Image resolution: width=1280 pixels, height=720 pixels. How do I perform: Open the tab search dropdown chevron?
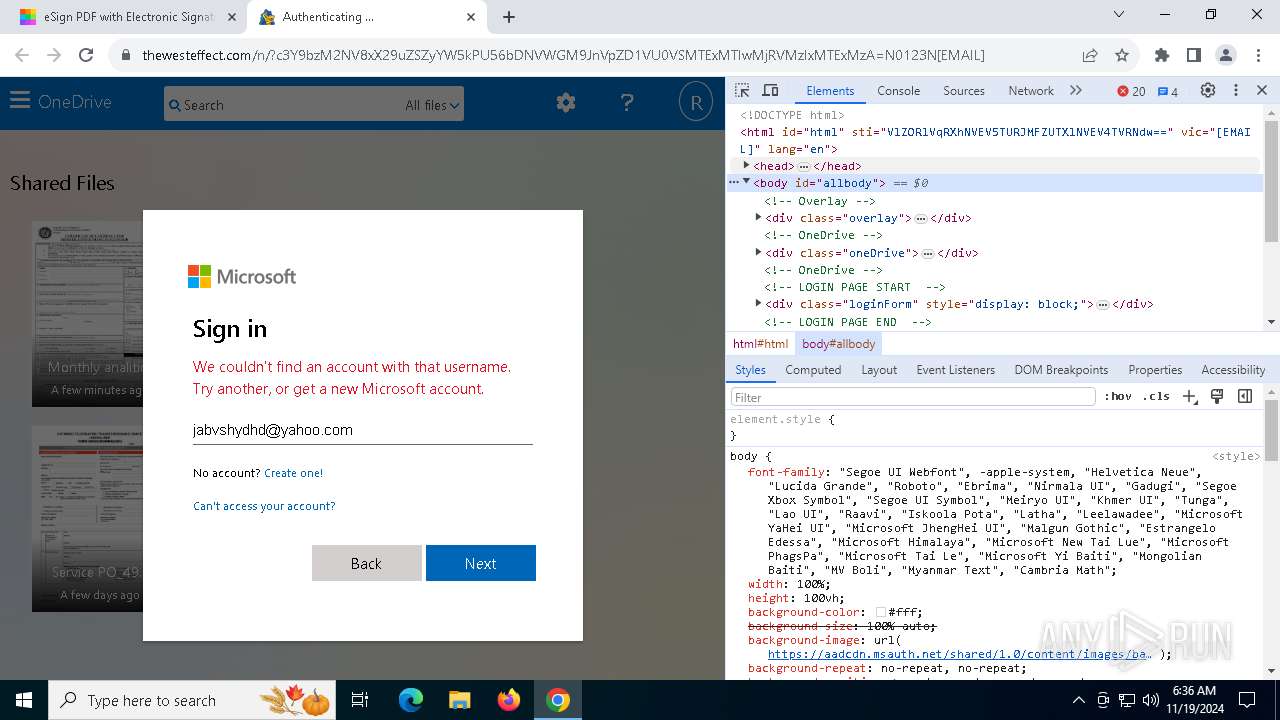[1119, 15]
